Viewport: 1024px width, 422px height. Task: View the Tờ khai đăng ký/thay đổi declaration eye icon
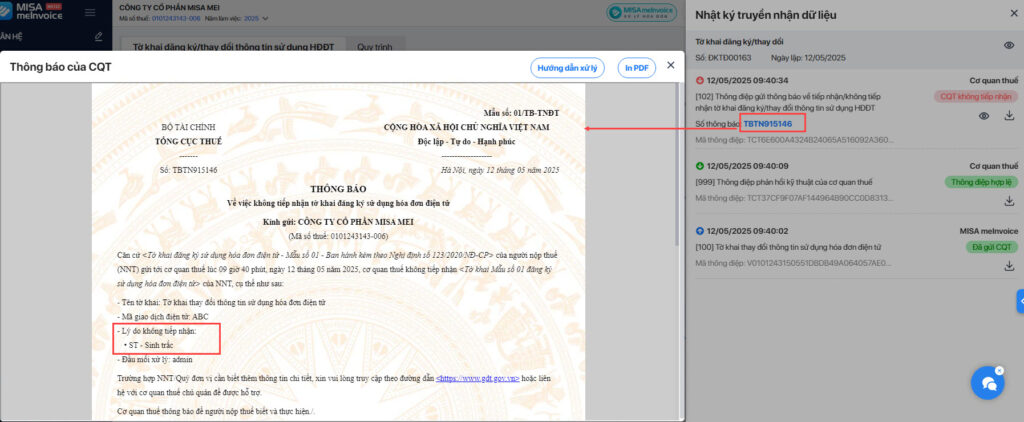[x=1009, y=45]
